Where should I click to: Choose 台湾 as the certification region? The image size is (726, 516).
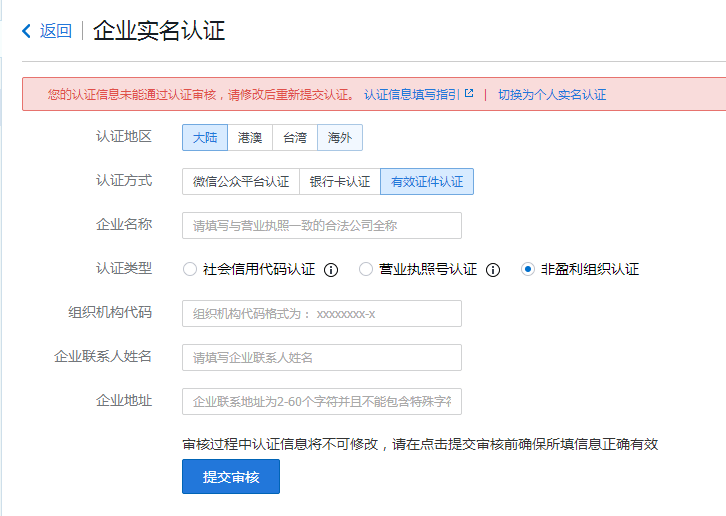click(295, 138)
